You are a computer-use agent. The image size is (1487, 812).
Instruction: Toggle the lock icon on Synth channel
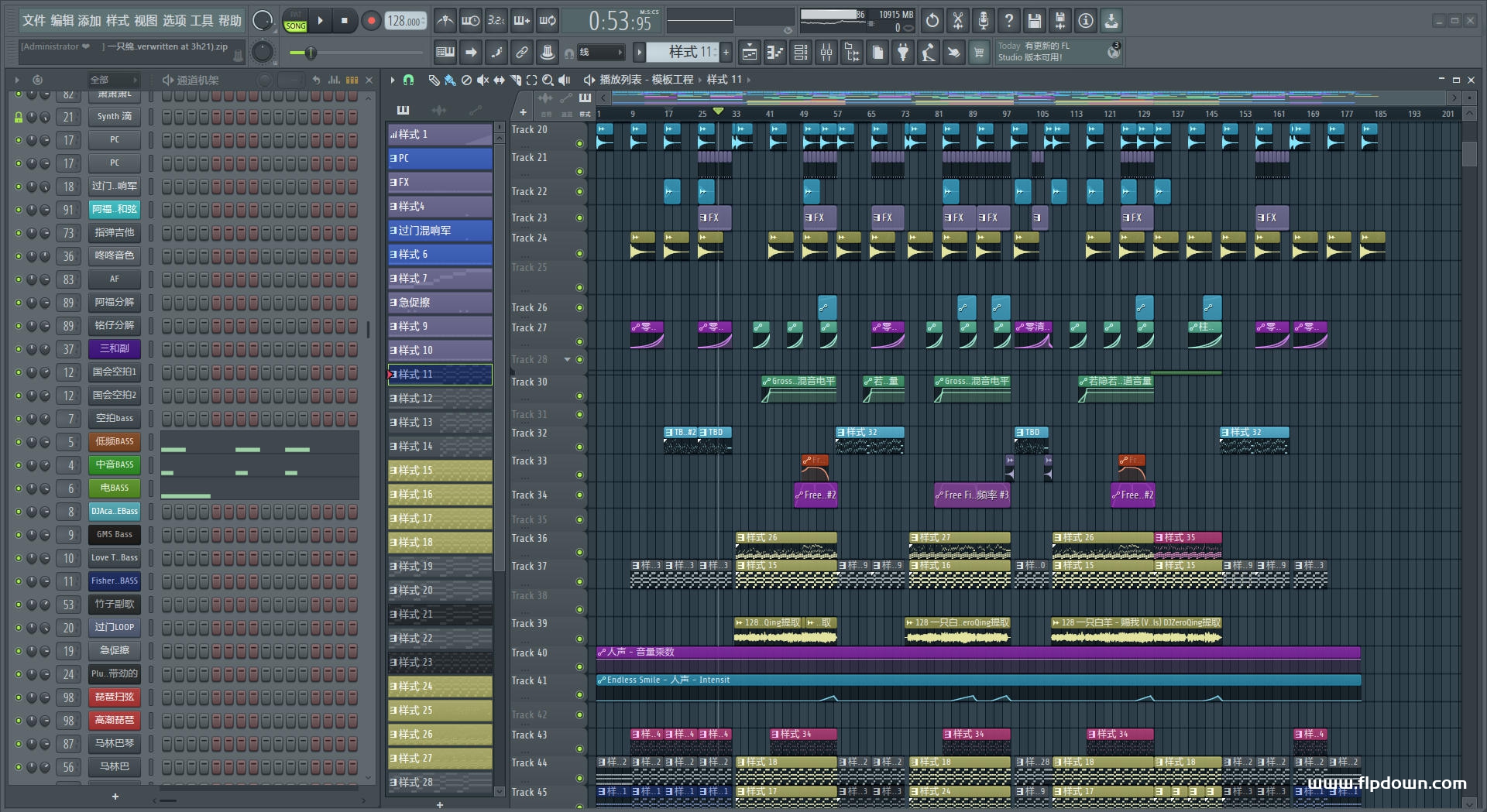18,117
